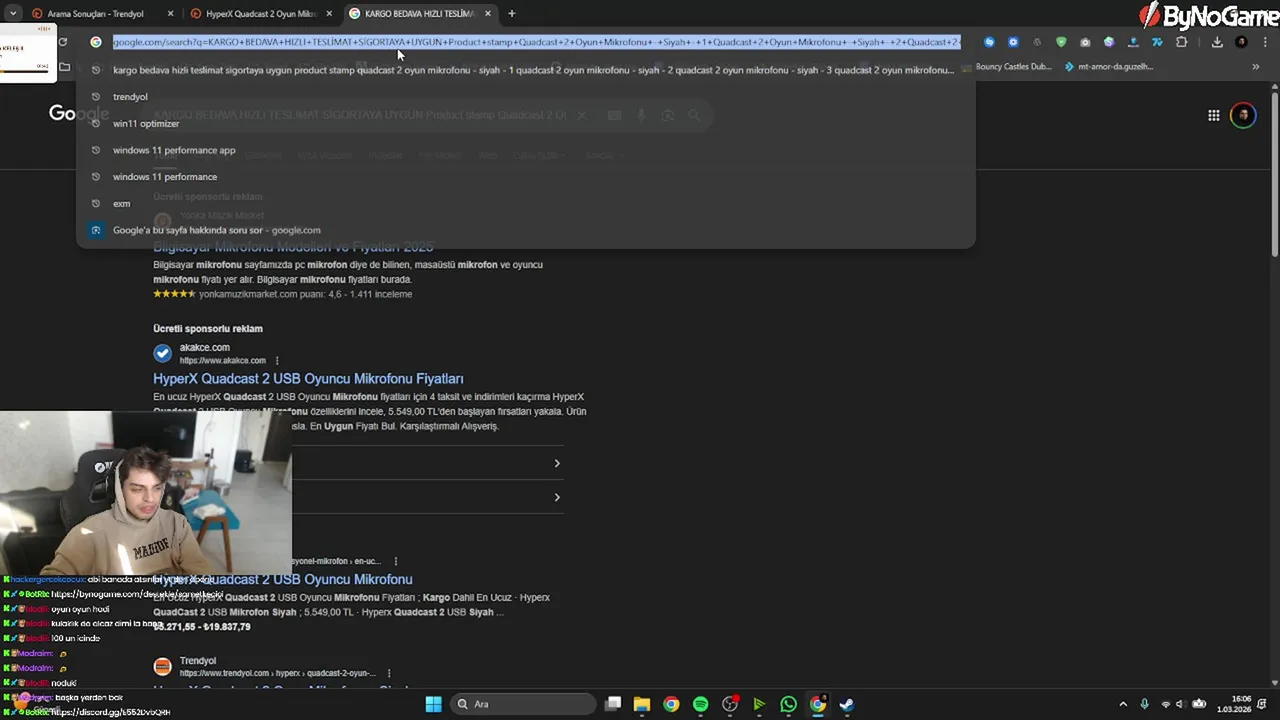
Task: Select 'windows 11 performance app' suggestion
Action: [525, 150]
